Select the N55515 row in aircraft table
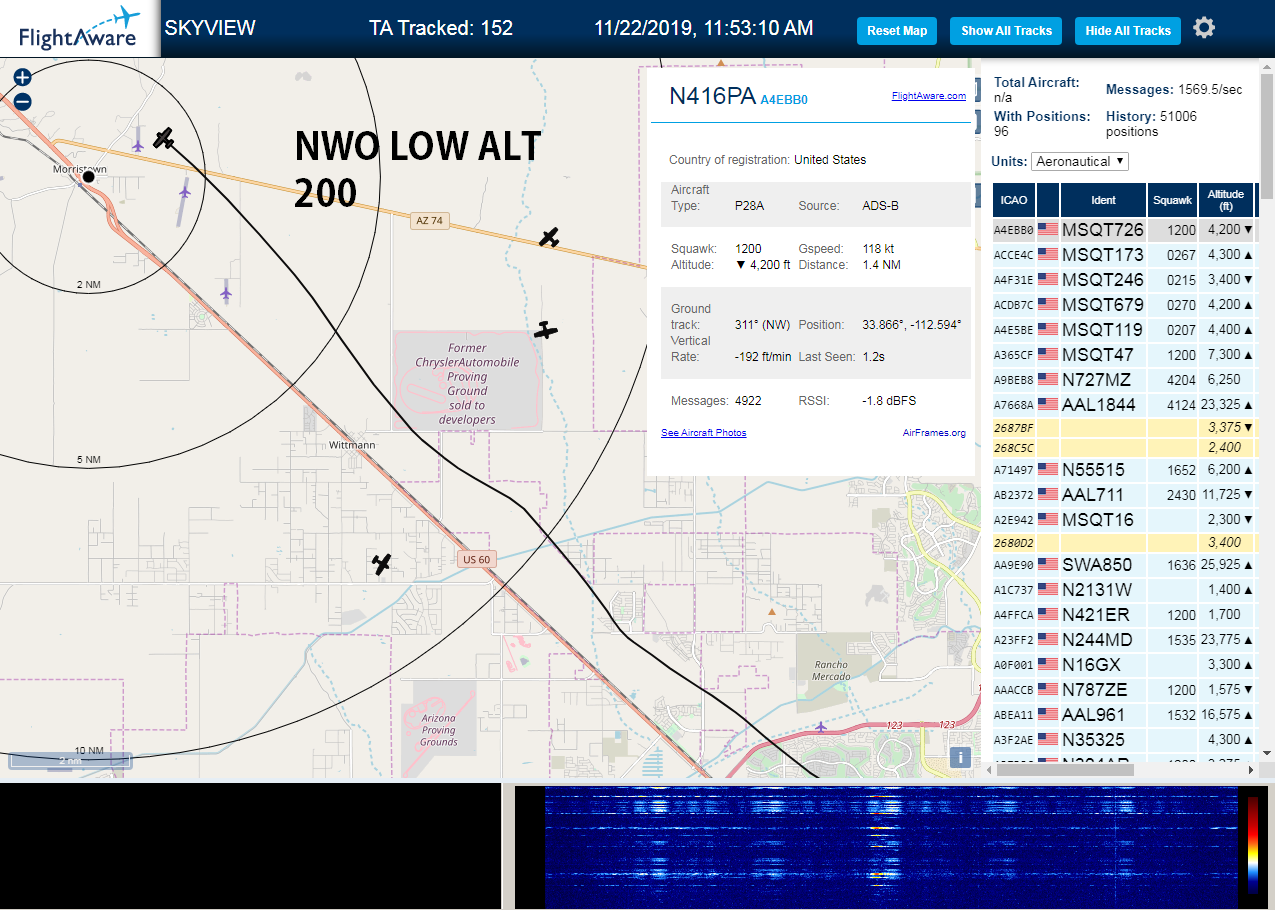 tap(1124, 470)
